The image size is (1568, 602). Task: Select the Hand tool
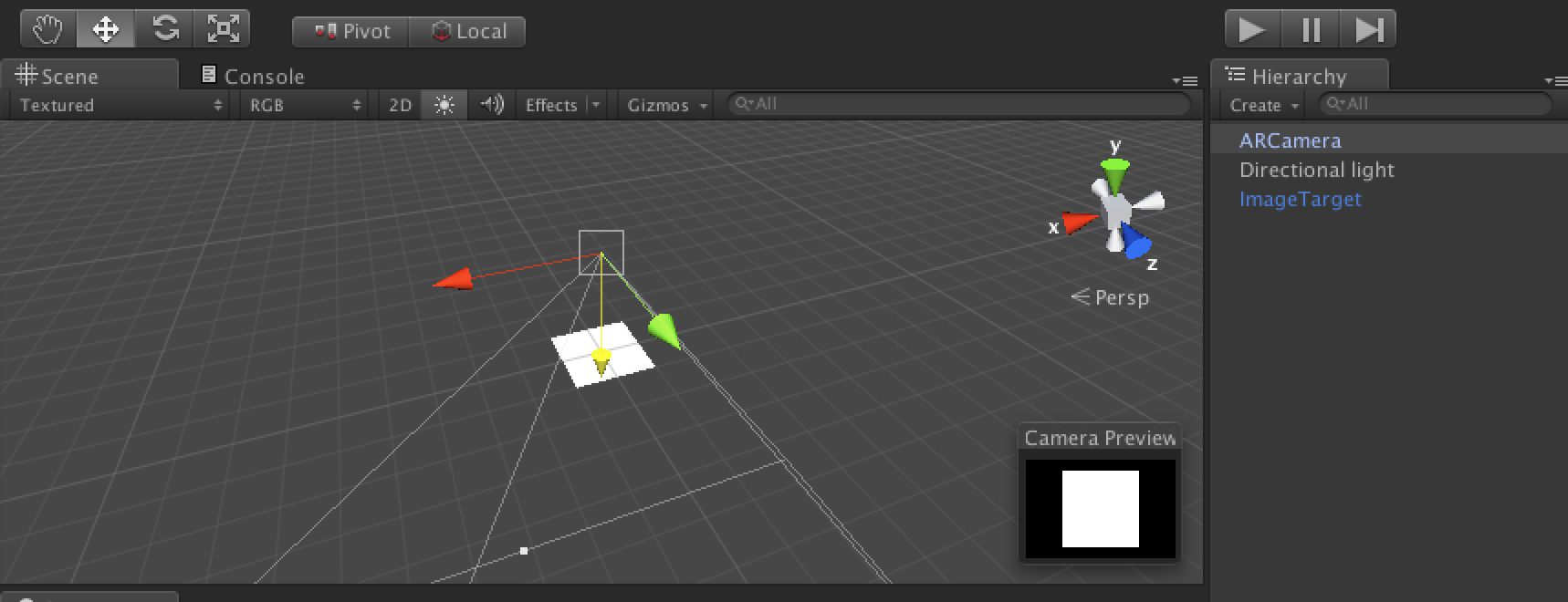coord(49,30)
